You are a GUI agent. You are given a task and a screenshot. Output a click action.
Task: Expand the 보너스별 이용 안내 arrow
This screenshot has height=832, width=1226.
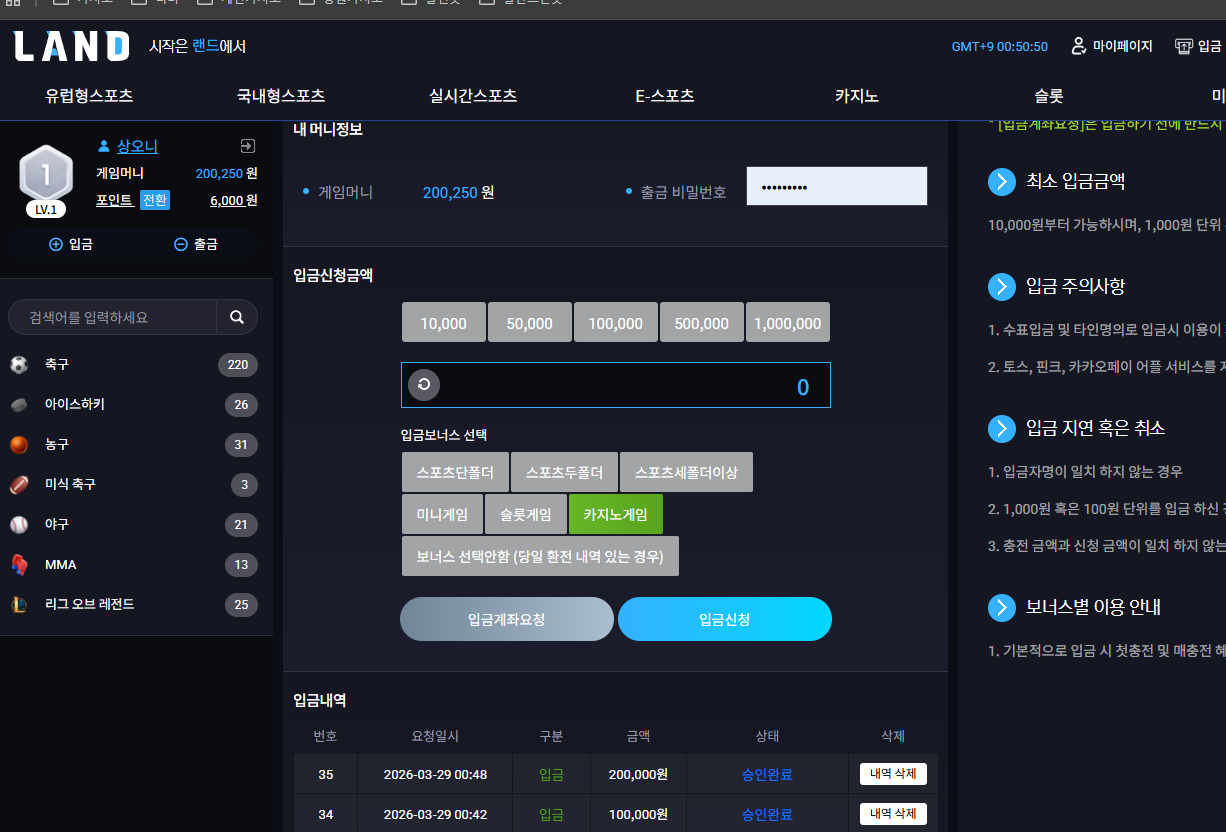(1002, 607)
